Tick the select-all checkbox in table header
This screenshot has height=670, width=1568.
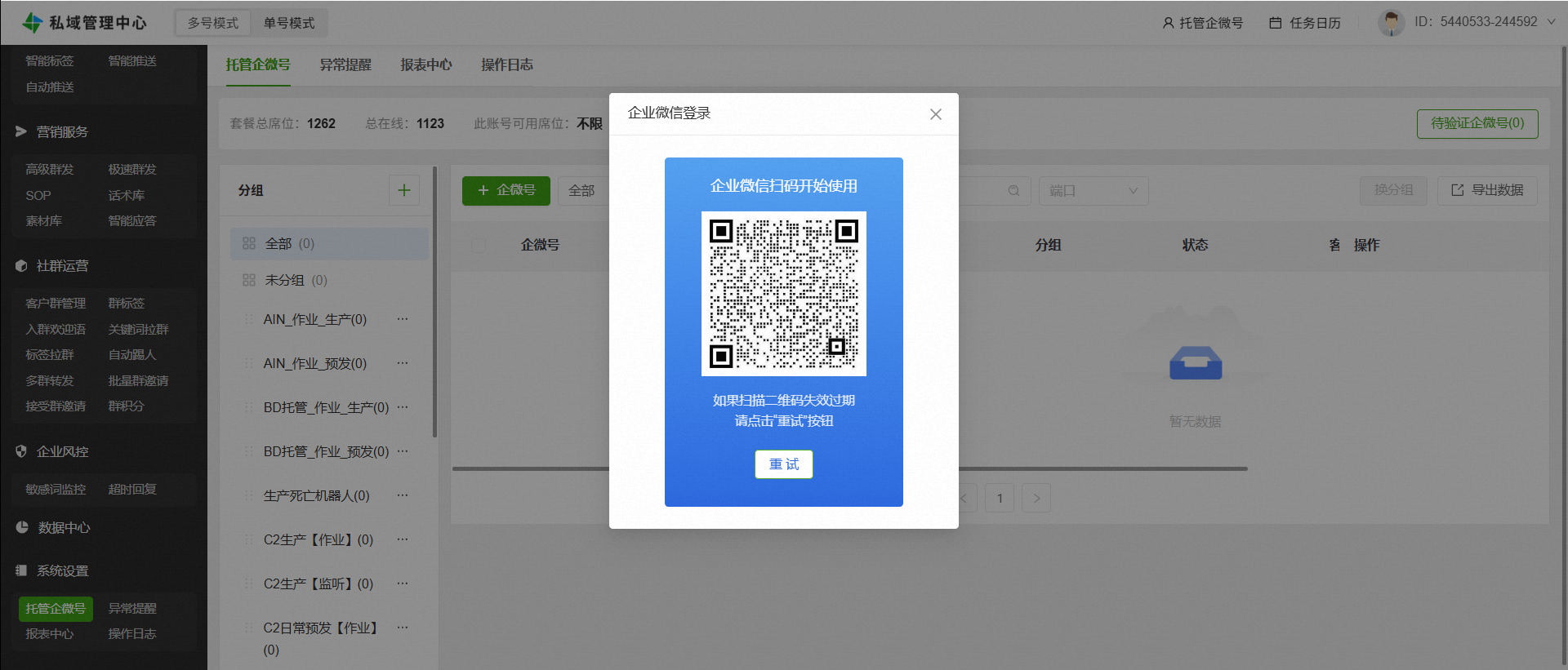(x=479, y=245)
